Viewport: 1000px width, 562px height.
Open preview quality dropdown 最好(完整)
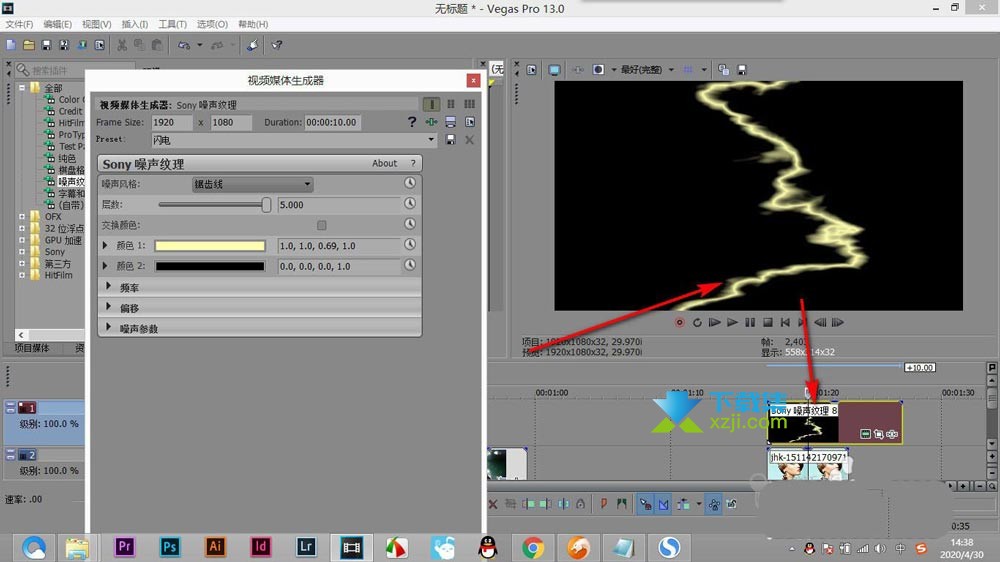647,70
